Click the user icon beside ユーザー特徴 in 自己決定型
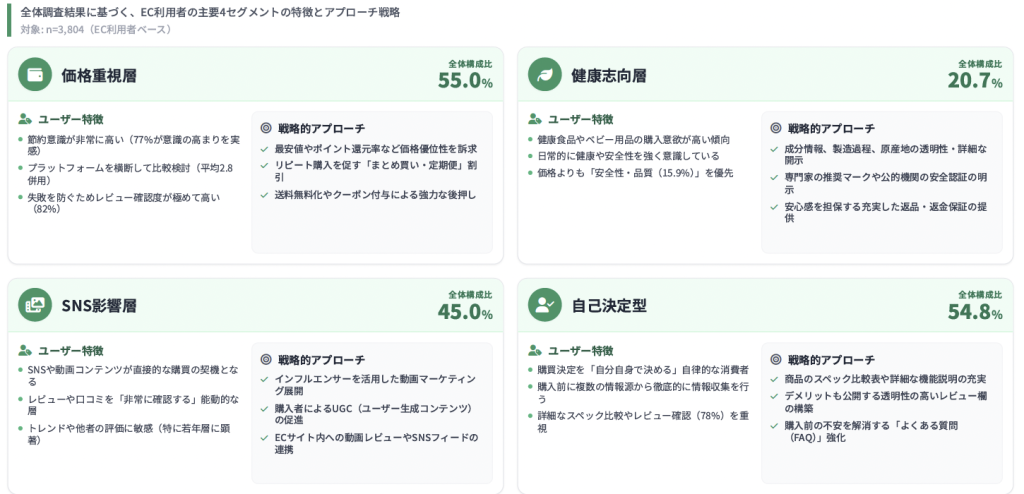The height and width of the screenshot is (494, 1024). click(535, 350)
